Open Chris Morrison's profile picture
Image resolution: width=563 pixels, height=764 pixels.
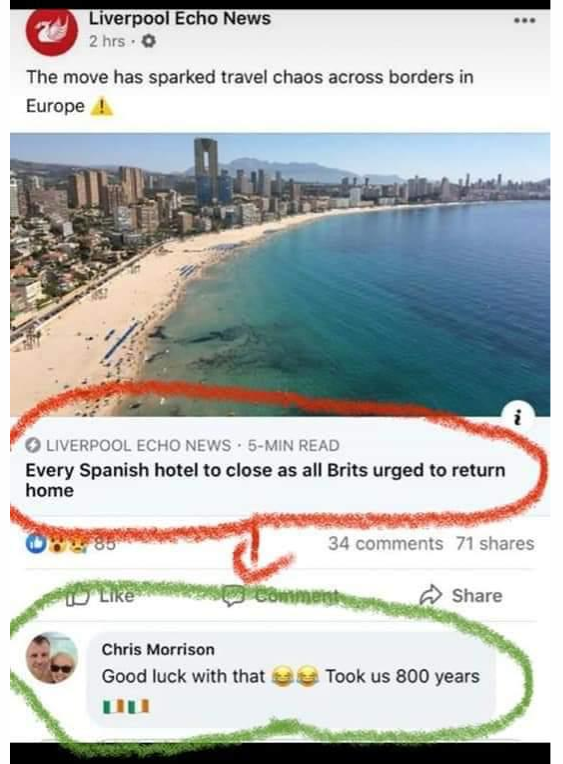coord(52,658)
